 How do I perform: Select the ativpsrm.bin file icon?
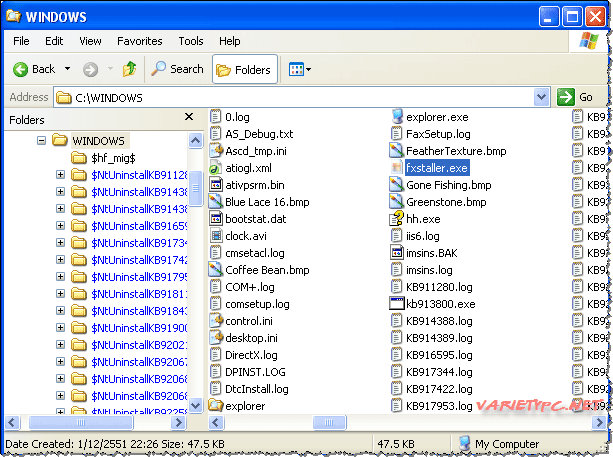point(216,185)
